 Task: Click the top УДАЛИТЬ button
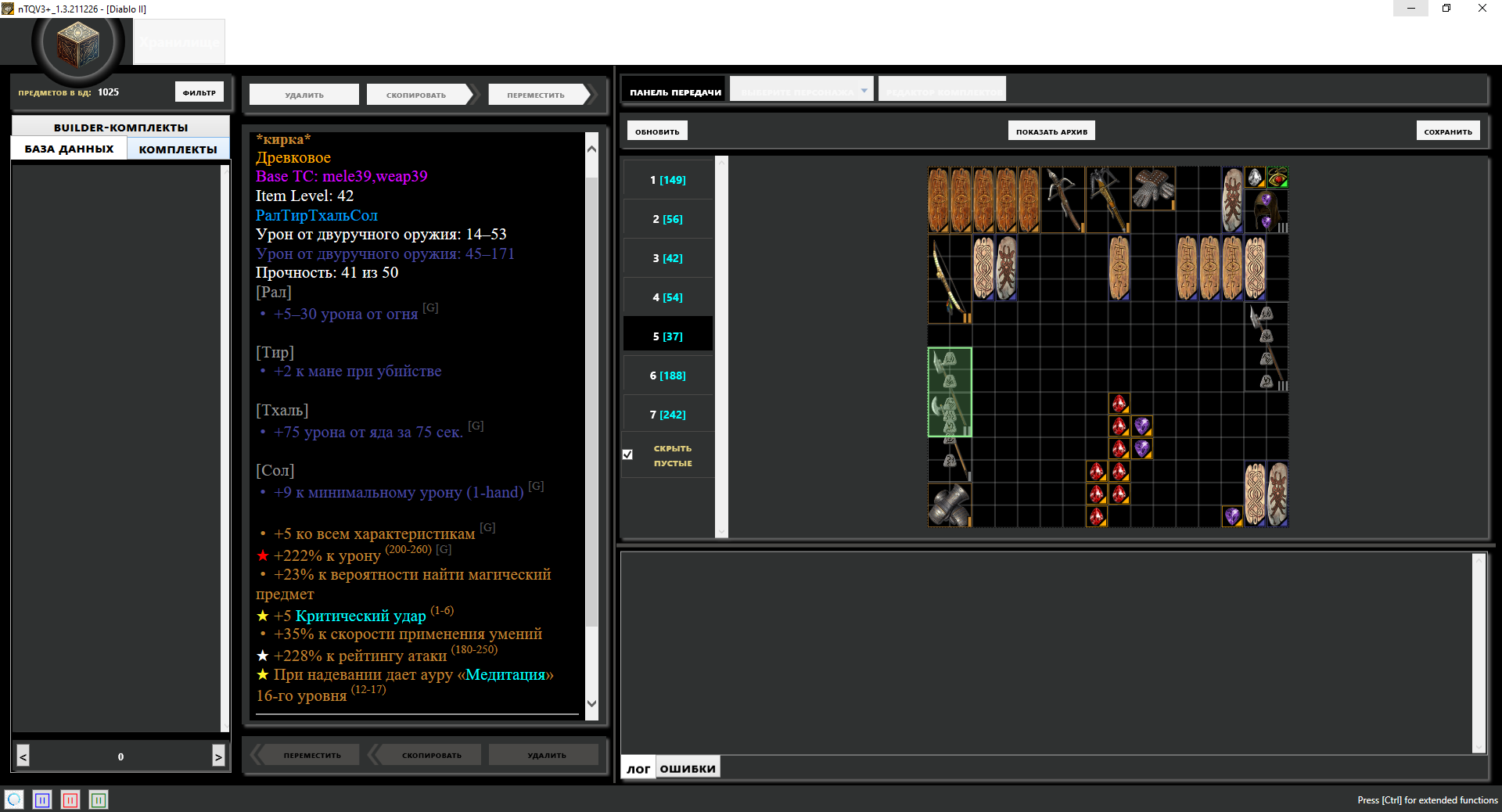click(x=304, y=95)
